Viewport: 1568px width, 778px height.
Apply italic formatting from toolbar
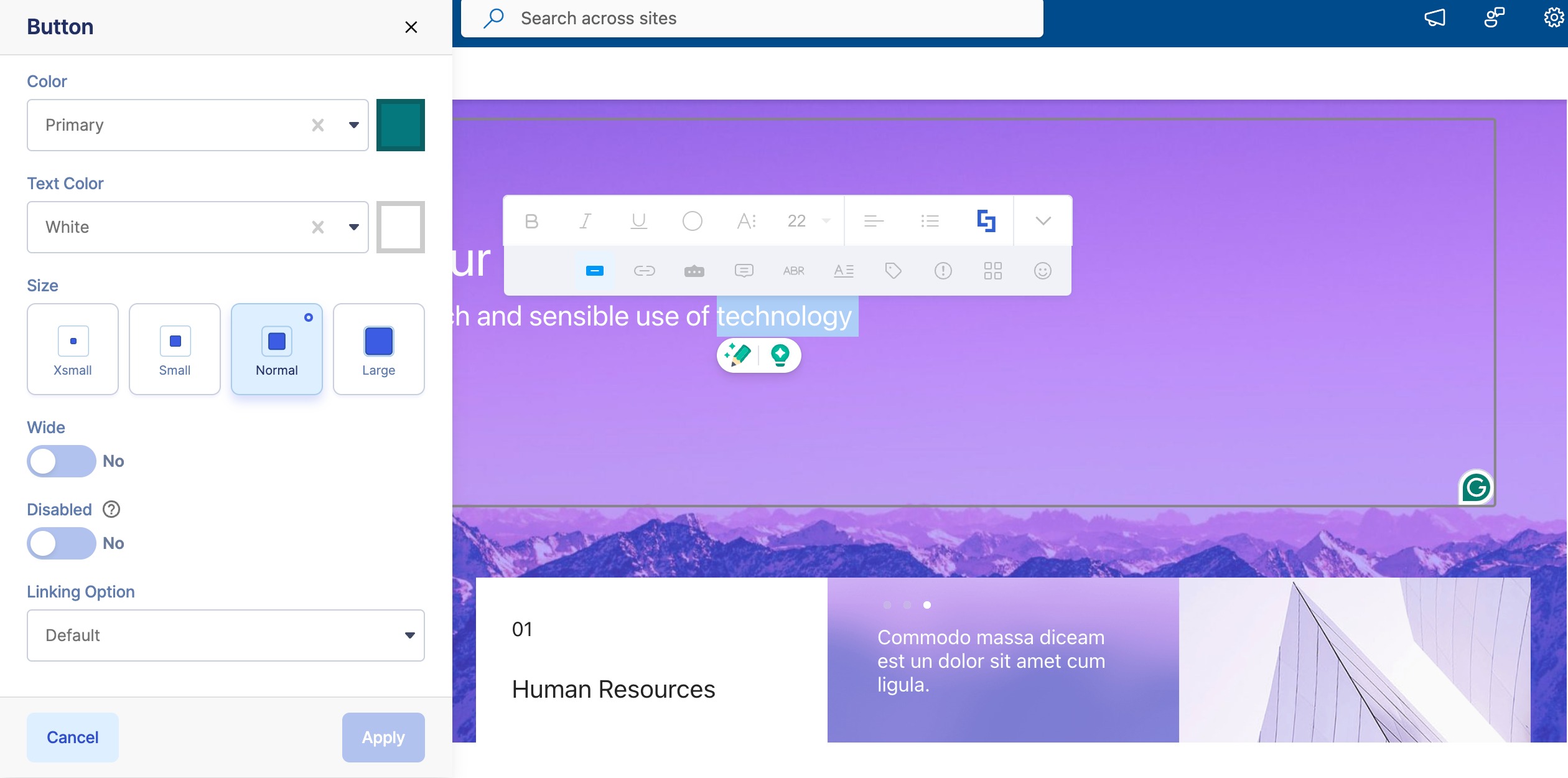(x=585, y=221)
